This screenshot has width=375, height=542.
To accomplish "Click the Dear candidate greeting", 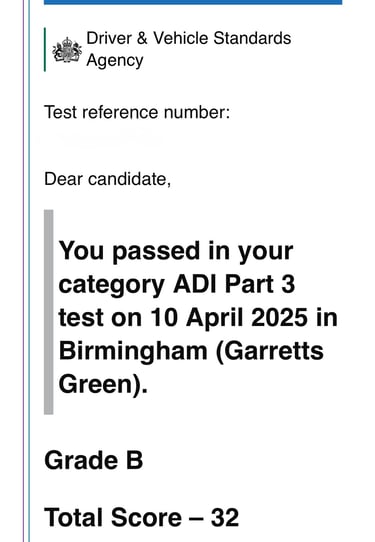I will pyautogui.click(x=107, y=179).
